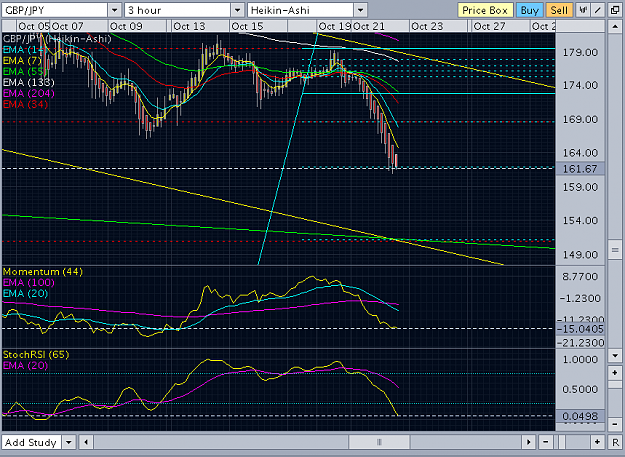
Task: Click the -15.0405 momentum value marker
Action: coord(580,329)
